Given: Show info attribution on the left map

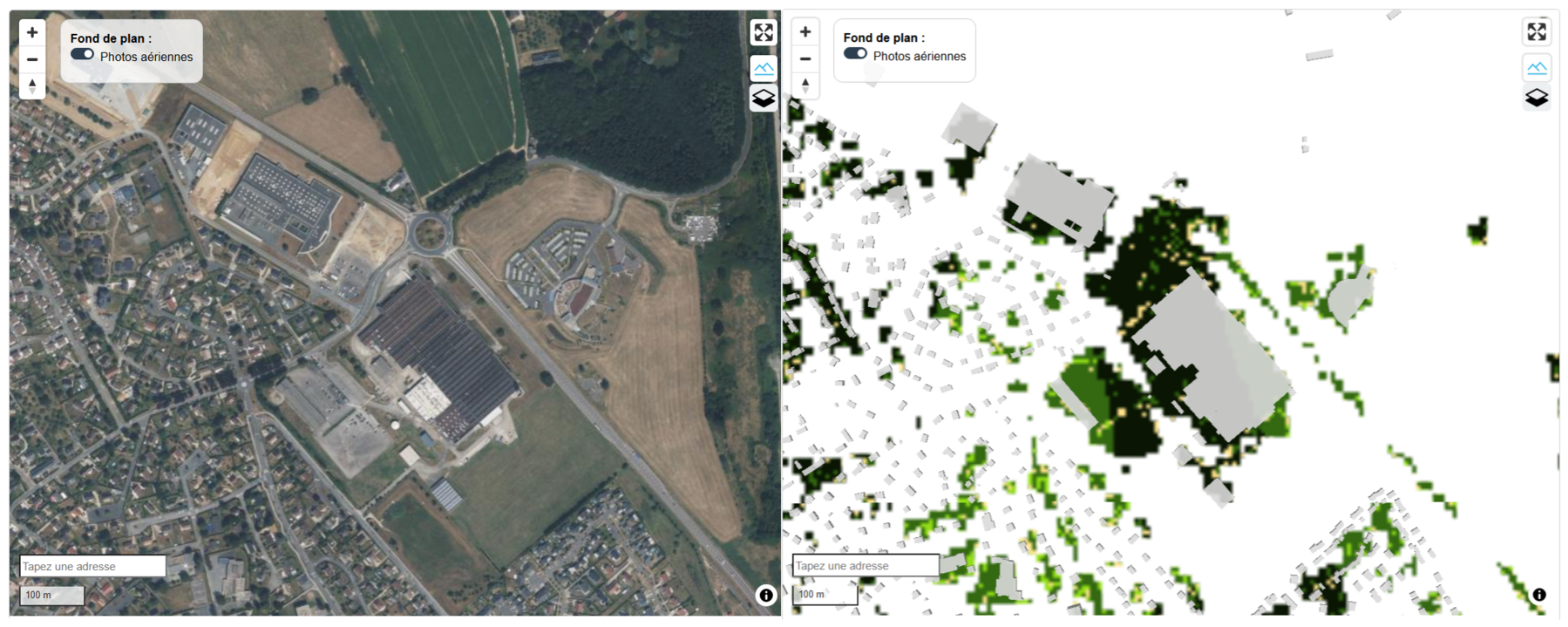Looking at the screenshot, I should (x=765, y=595).
